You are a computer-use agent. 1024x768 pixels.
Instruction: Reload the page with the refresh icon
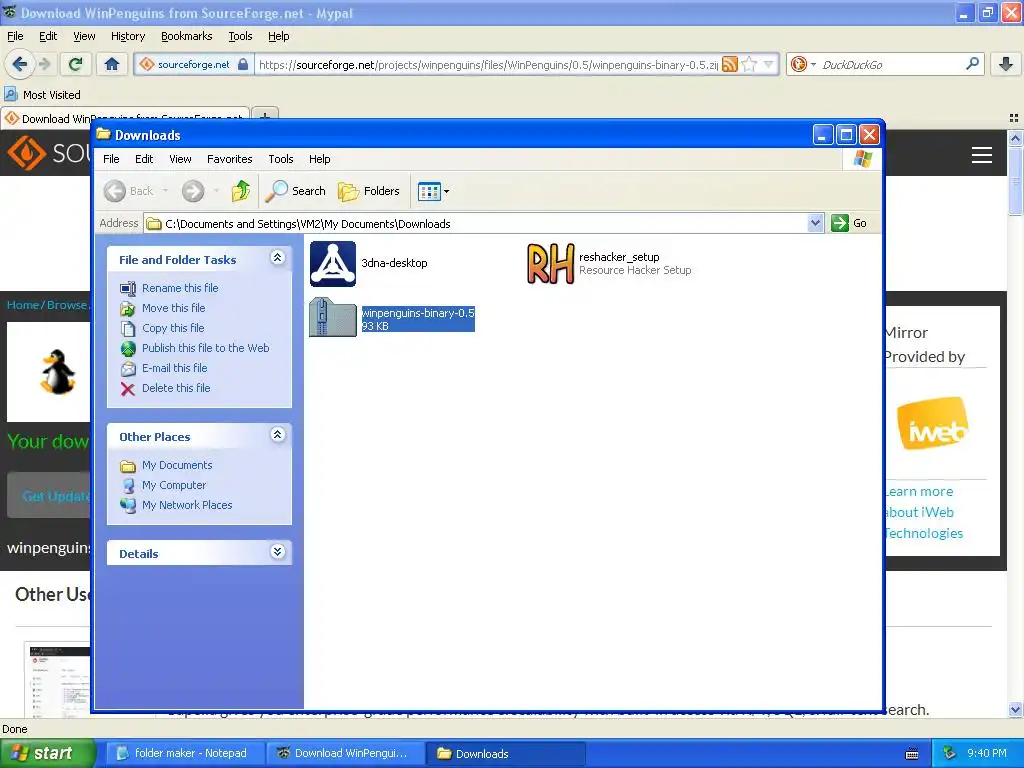(x=76, y=64)
